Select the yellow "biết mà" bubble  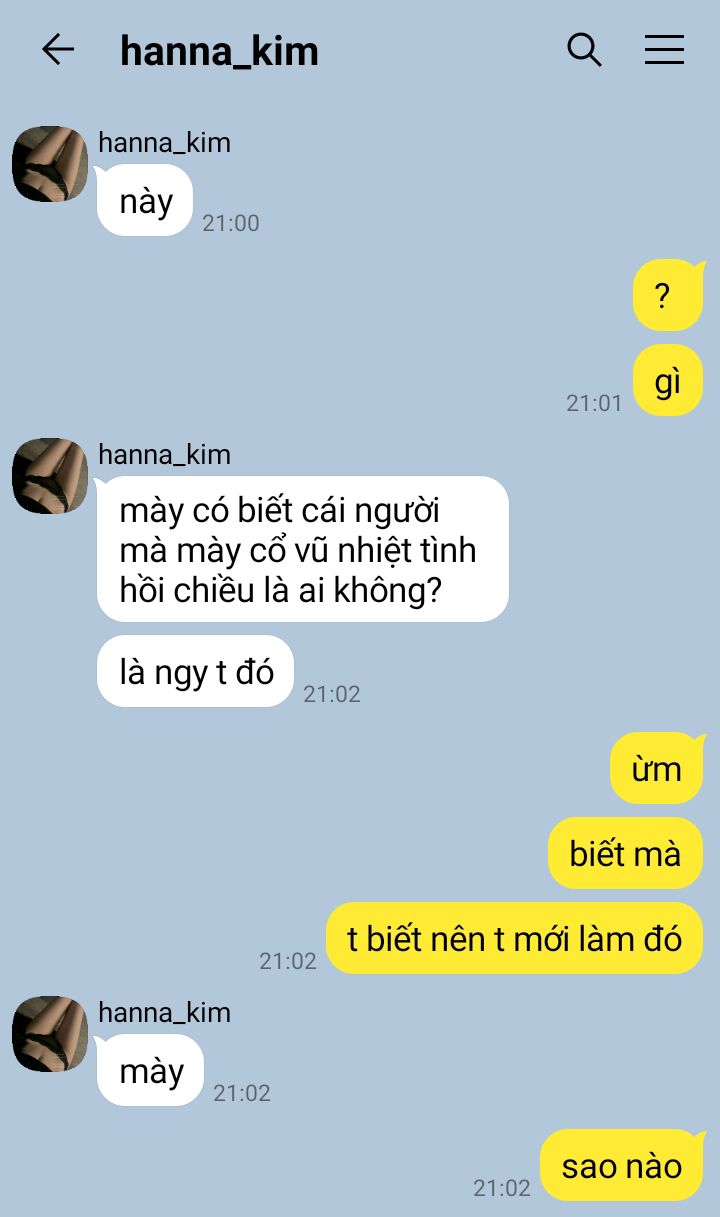[x=626, y=853]
